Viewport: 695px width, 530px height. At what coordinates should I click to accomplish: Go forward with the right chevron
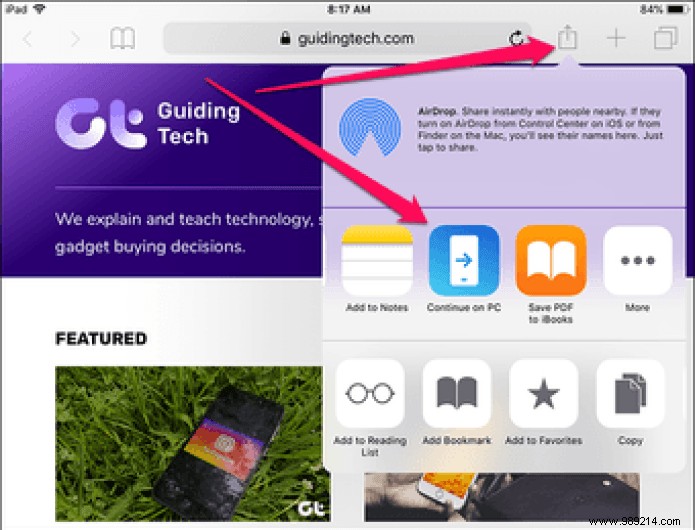click(x=75, y=39)
